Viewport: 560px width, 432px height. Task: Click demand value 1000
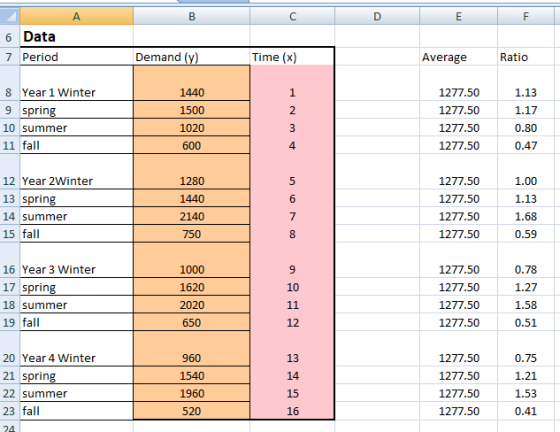pyautogui.click(x=192, y=260)
